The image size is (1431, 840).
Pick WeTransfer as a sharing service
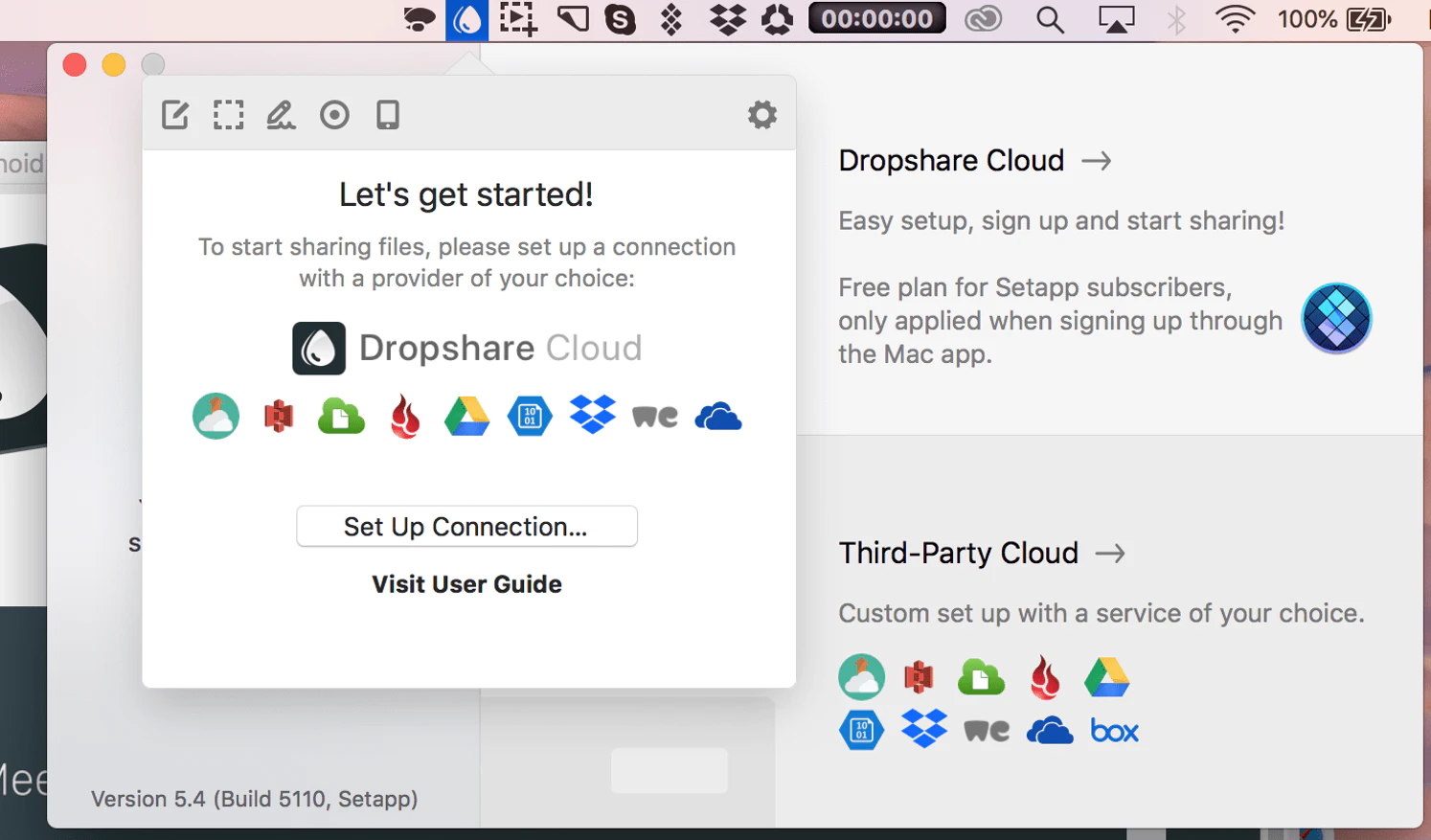coord(654,415)
